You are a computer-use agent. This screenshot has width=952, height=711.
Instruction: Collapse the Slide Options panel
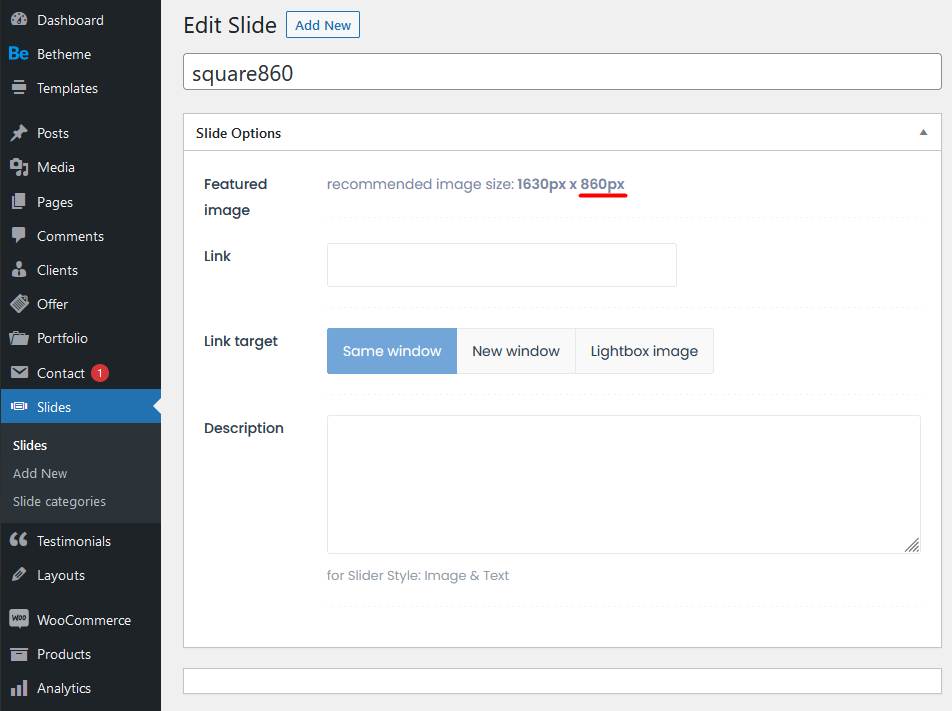coord(923,133)
